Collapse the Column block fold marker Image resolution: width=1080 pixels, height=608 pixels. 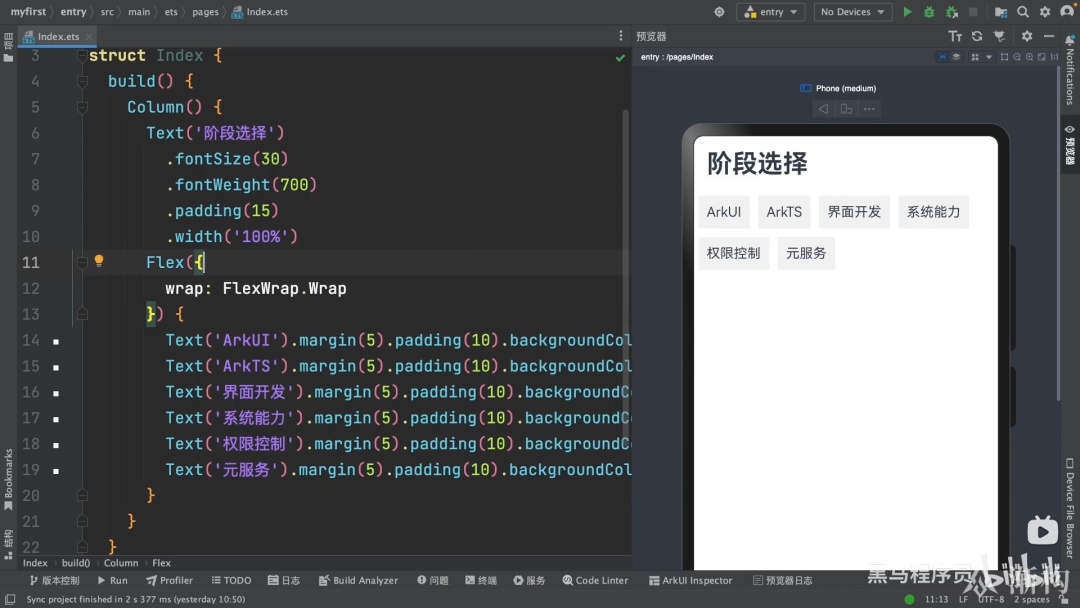(x=82, y=107)
